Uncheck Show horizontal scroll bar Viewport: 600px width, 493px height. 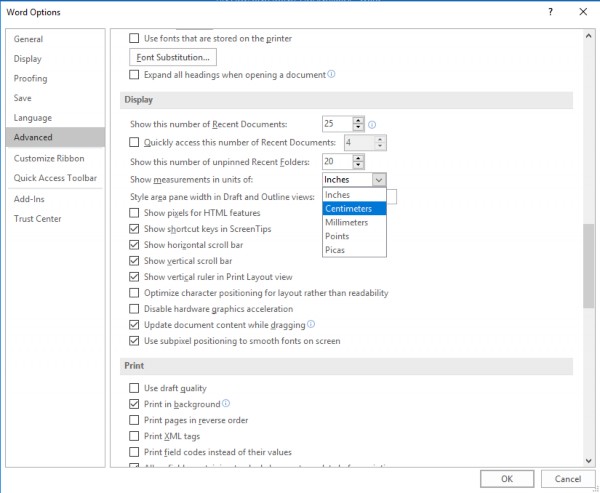pyautogui.click(x=135, y=245)
